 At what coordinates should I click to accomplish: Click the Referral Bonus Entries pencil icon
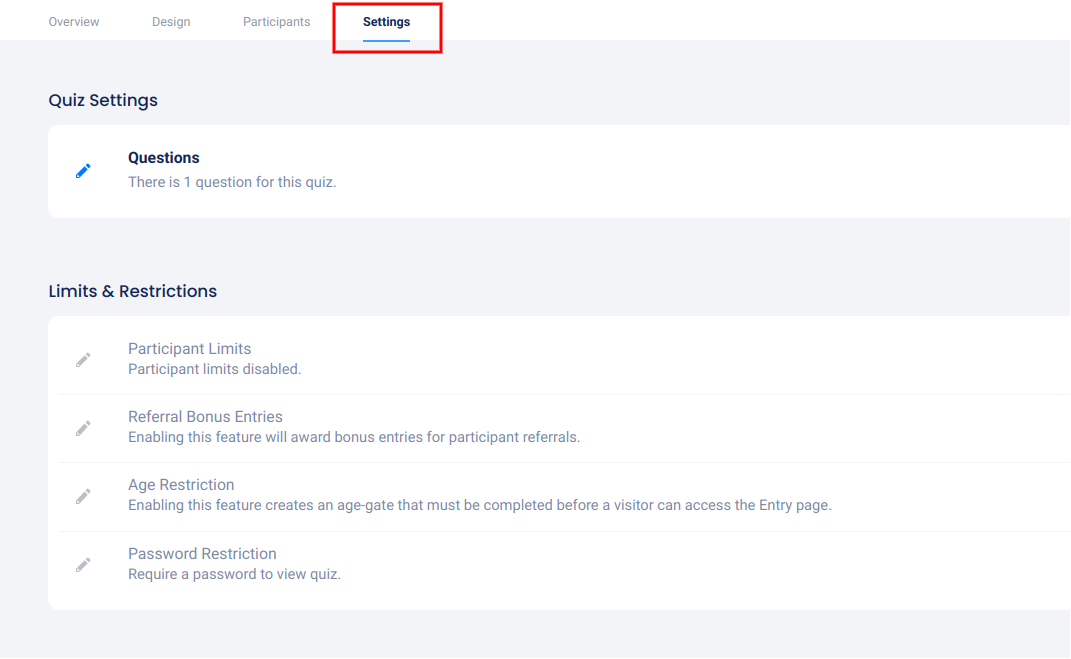pos(83,428)
